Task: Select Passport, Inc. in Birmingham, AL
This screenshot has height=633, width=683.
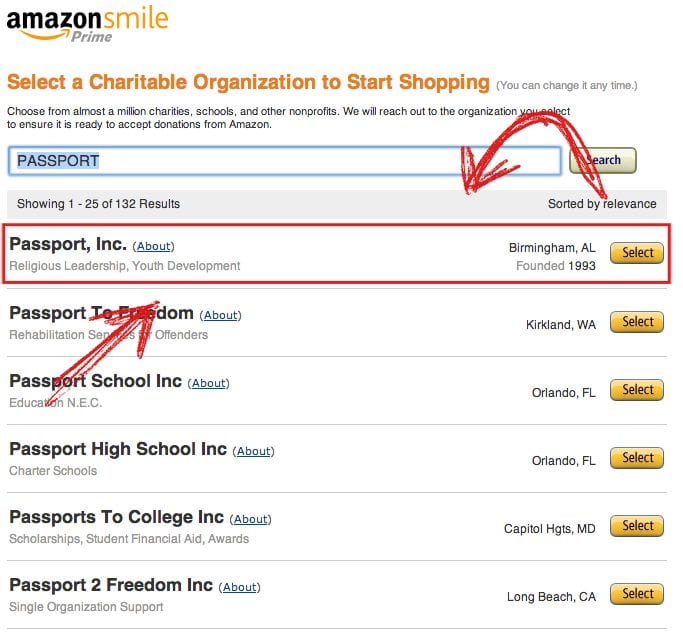Action: point(637,253)
